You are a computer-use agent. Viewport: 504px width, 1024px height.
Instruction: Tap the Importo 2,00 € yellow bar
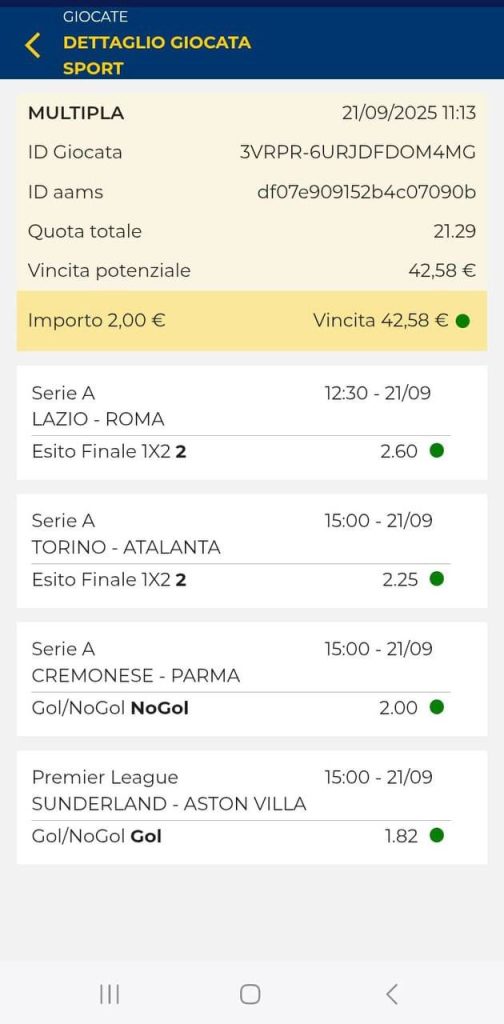[x=252, y=321]
